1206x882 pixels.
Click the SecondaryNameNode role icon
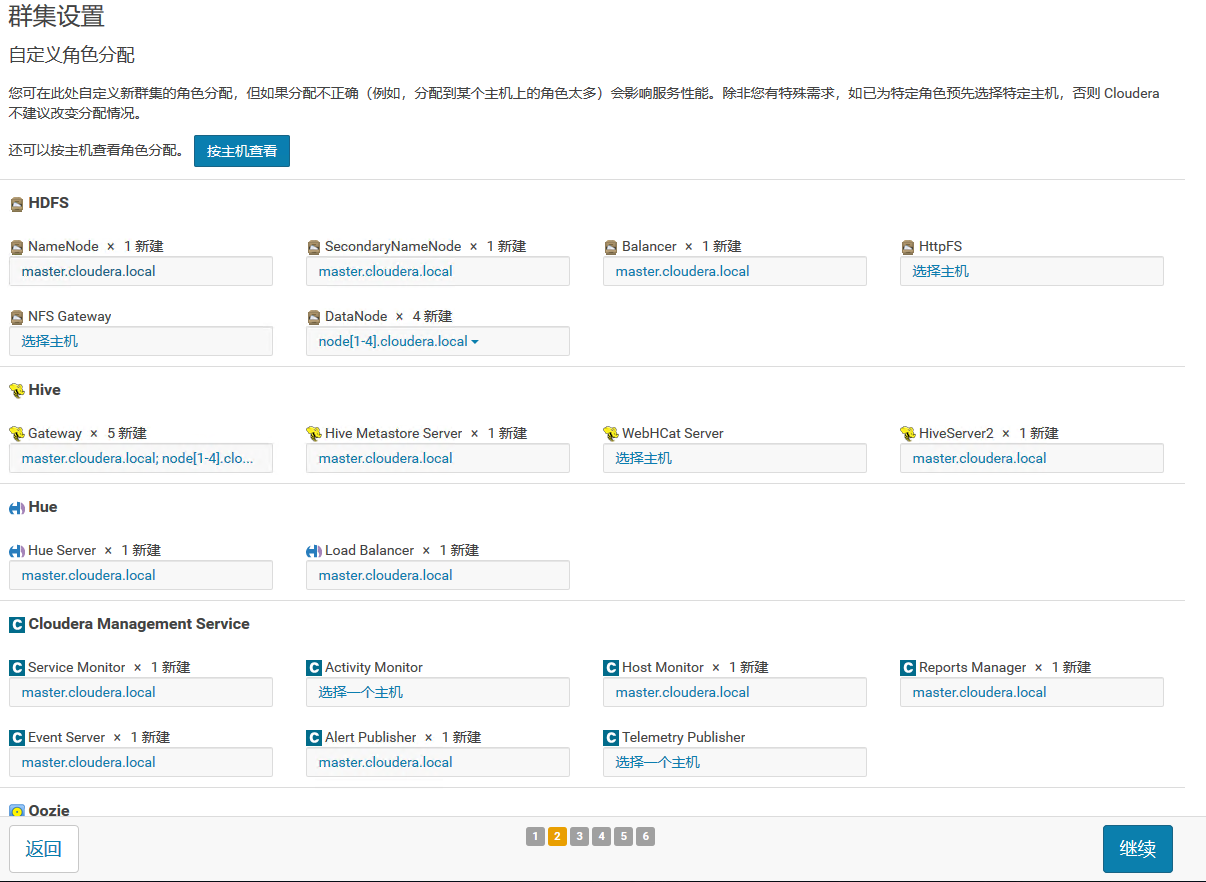[314, 247]
